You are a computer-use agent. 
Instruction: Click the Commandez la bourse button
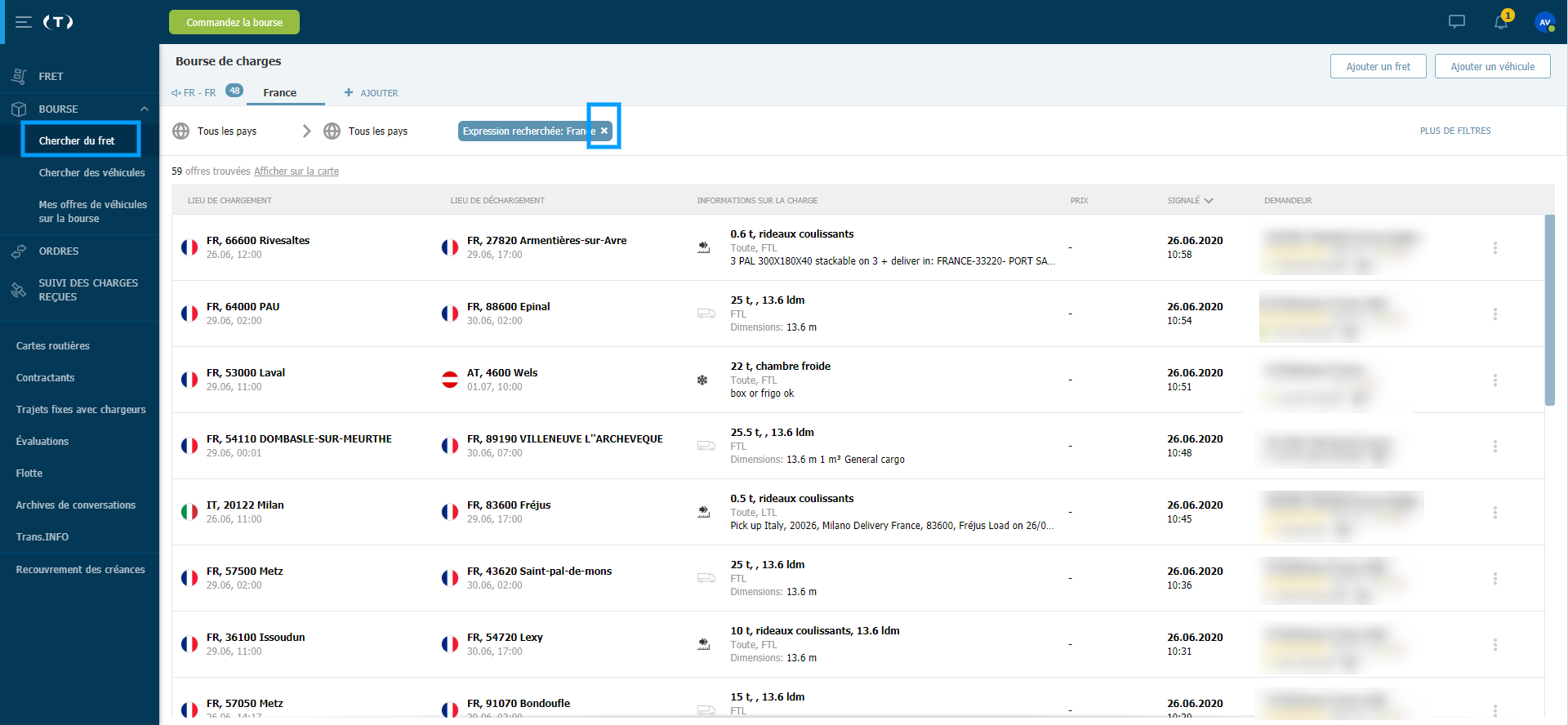point(234,22)
